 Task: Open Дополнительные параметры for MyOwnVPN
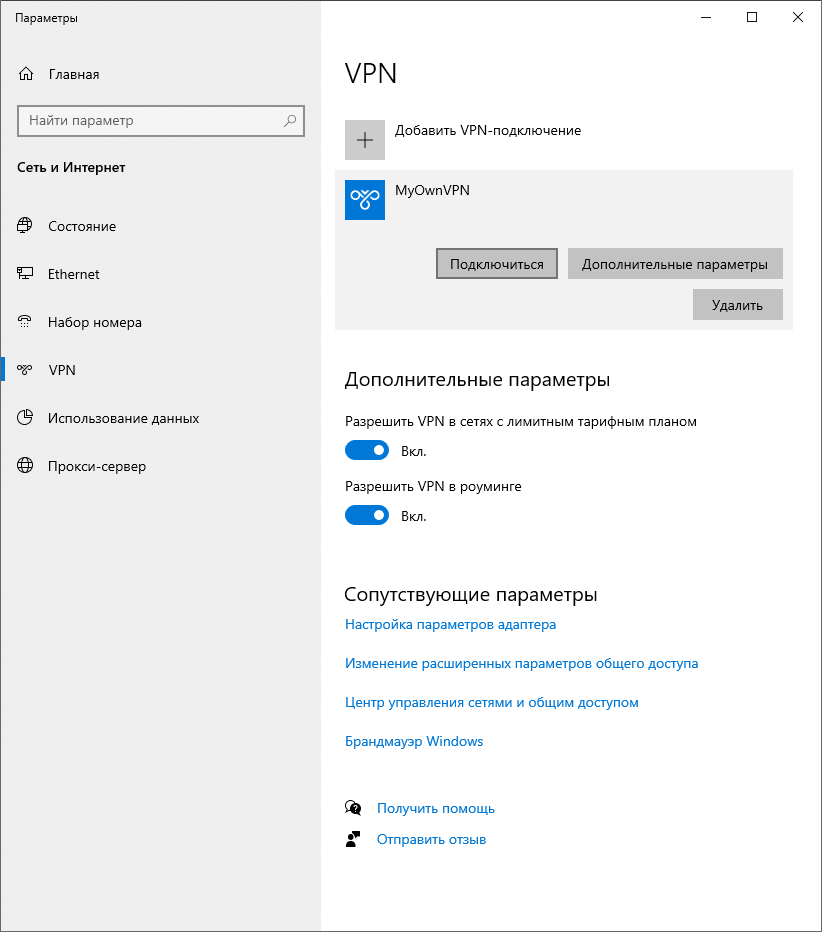pos(674,263)
